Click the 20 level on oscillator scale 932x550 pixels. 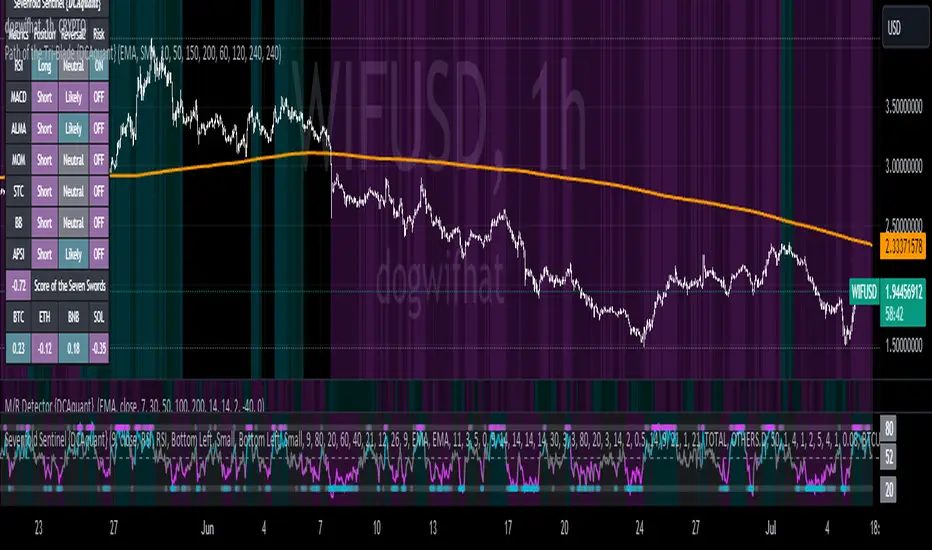tap(889, 490)
